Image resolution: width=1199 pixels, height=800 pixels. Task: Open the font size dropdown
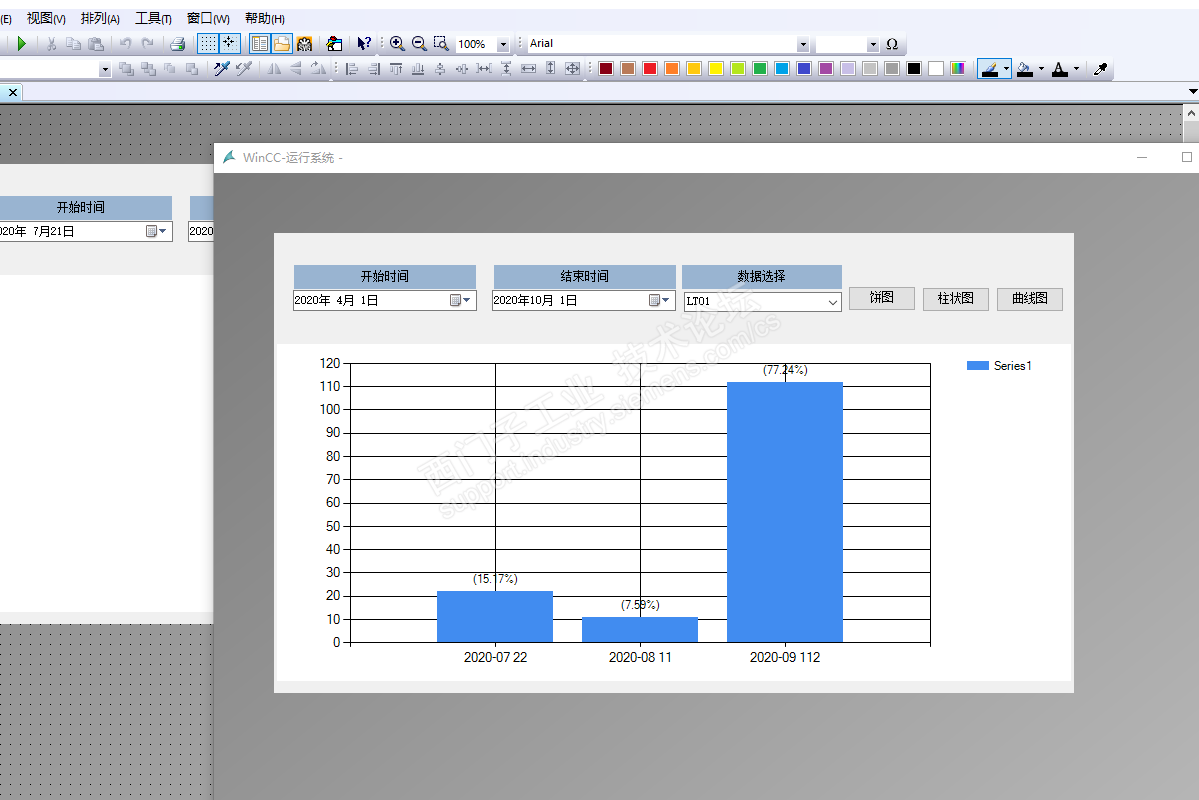click(872, 44)
